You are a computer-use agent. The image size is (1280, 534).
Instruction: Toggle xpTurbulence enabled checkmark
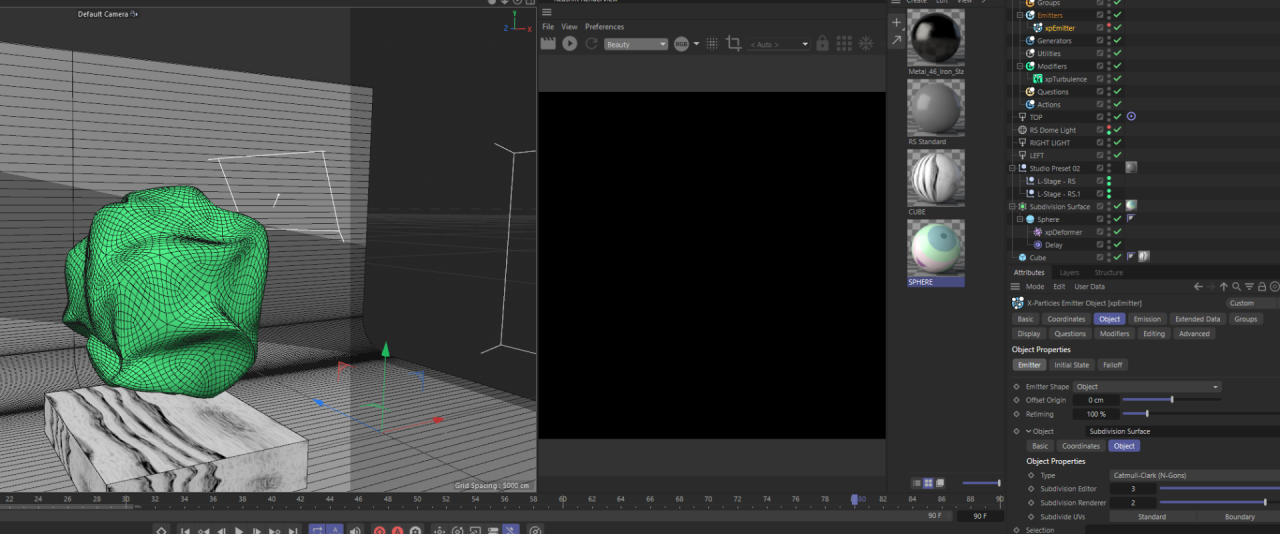point(1117,79)
